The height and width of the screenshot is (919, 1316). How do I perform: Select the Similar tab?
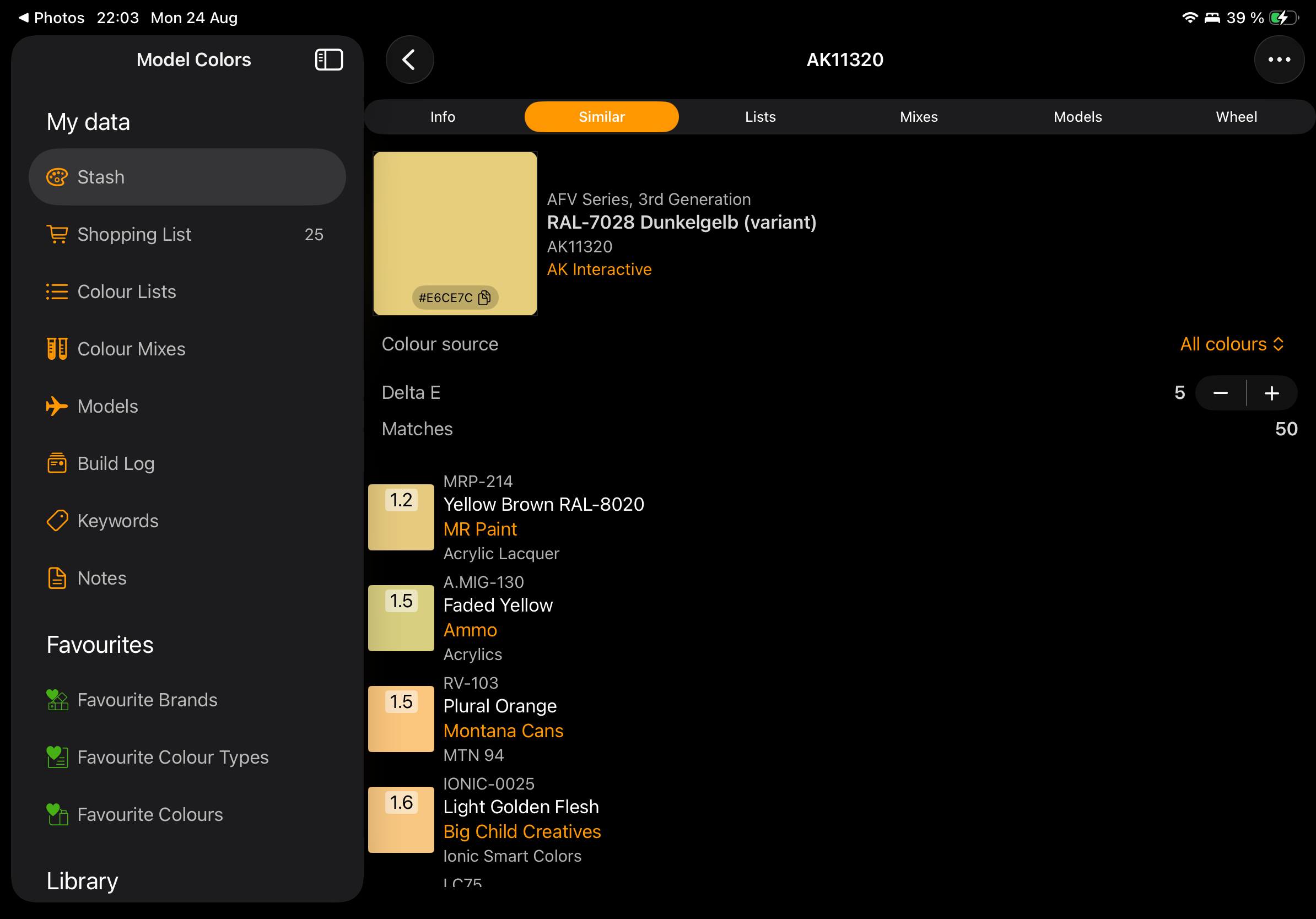pyautogui.click(x=601, y=117)
